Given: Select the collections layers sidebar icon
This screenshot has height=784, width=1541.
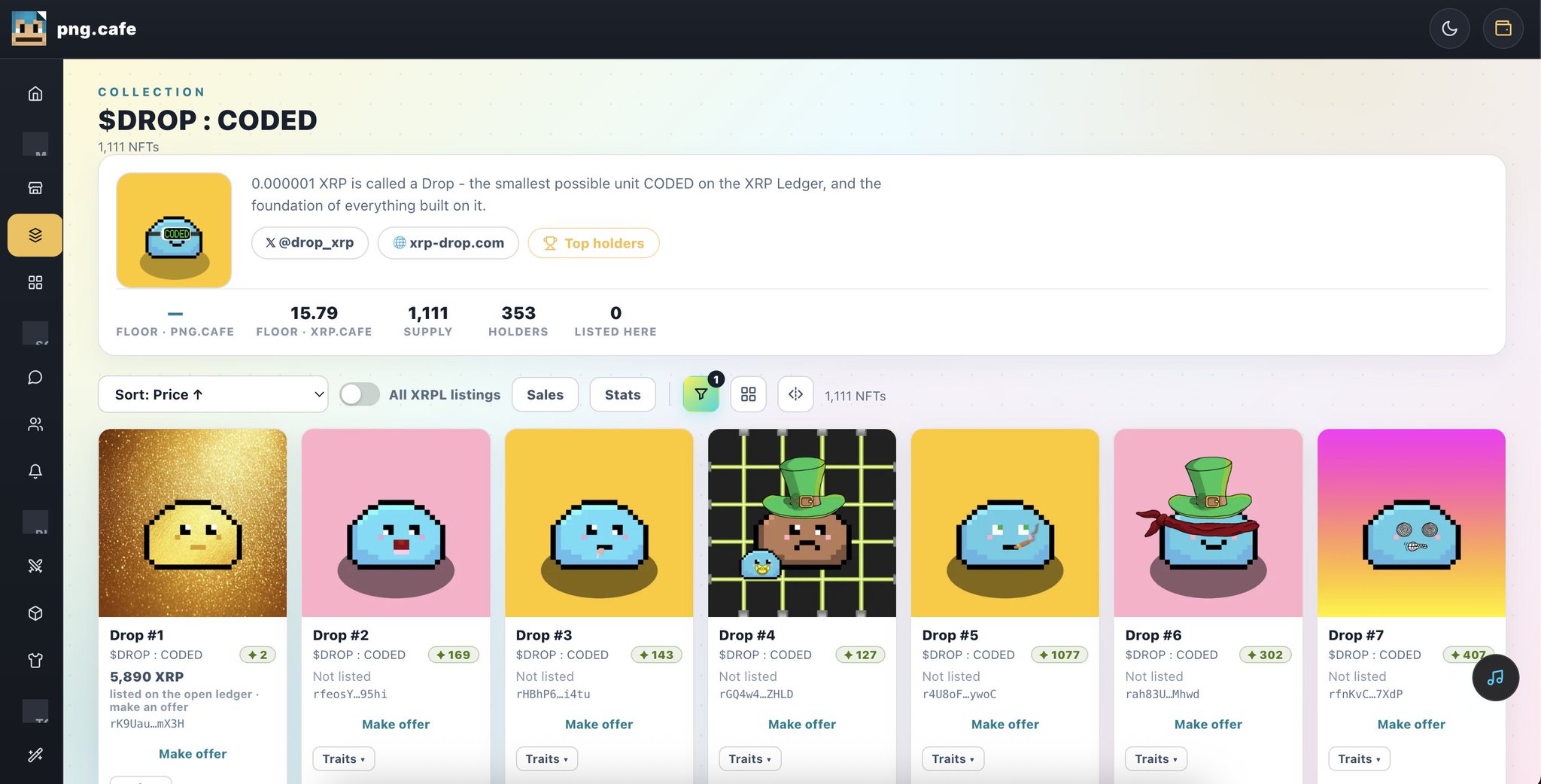Looking at the screenshot, I should coord(35,235).
